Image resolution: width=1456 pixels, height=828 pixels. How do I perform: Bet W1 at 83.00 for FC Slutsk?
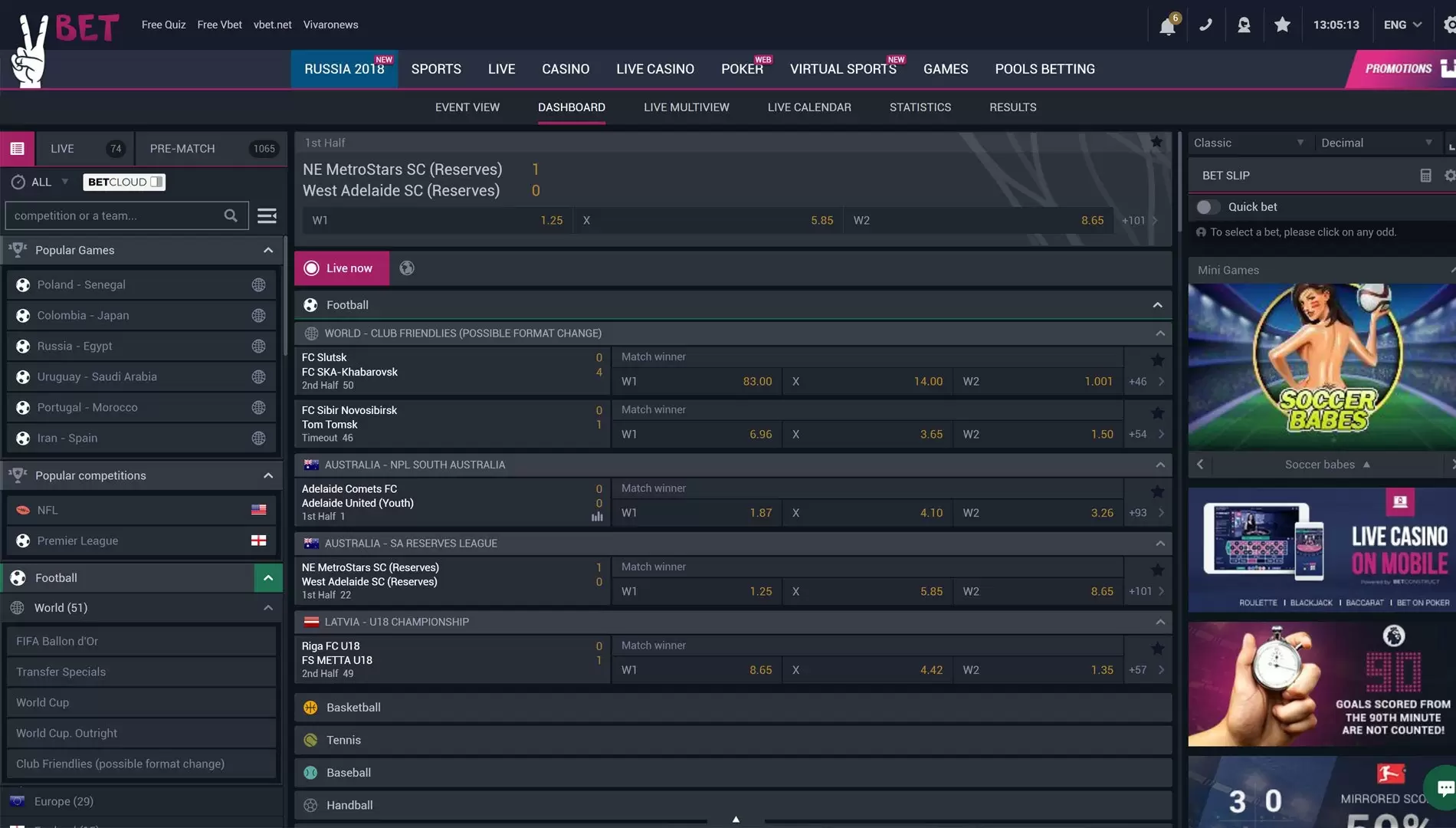(x=696, y=381)
